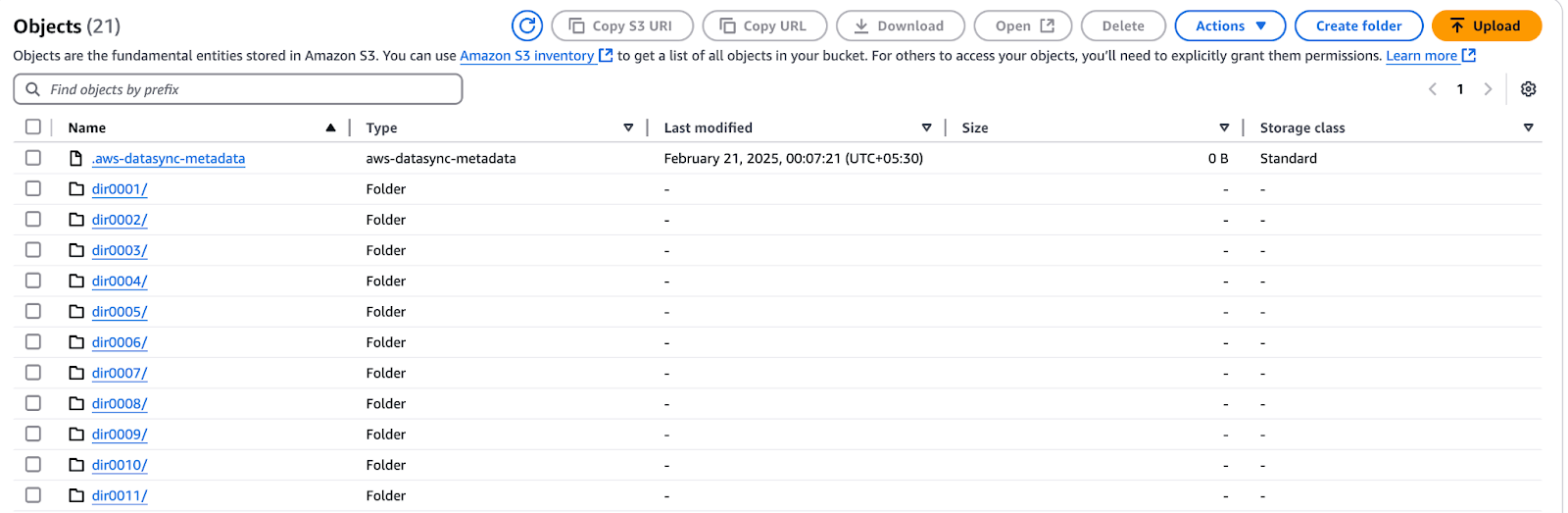Viewport: 1568px width, 513px height.
Task: Click the Download button
Action: [x=901, y=26]
